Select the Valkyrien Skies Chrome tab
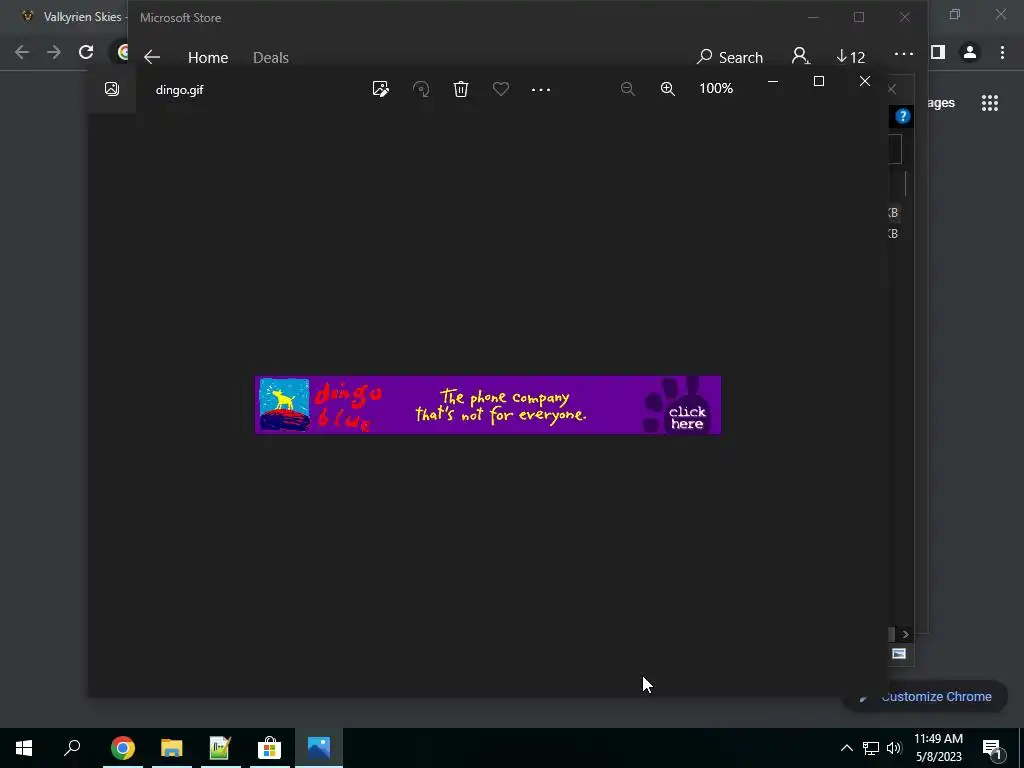1024x768 pixels. pos(72,17)
